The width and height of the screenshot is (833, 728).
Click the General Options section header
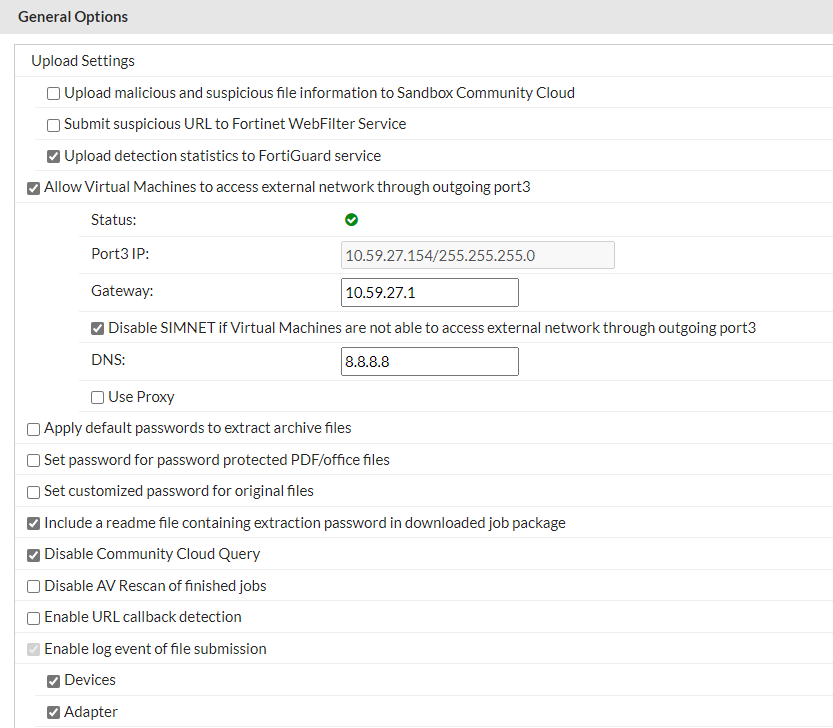tap(73, 17)
